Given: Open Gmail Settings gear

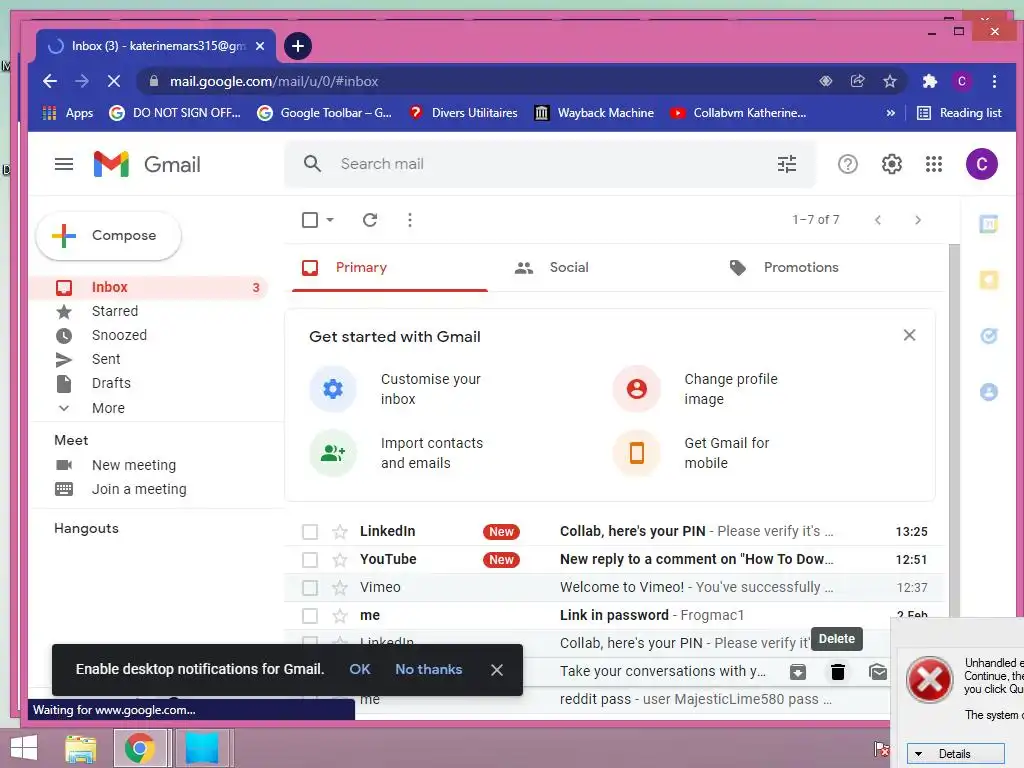Looking at the screenshot, I should pyautogui.click(x=891, y=164).
